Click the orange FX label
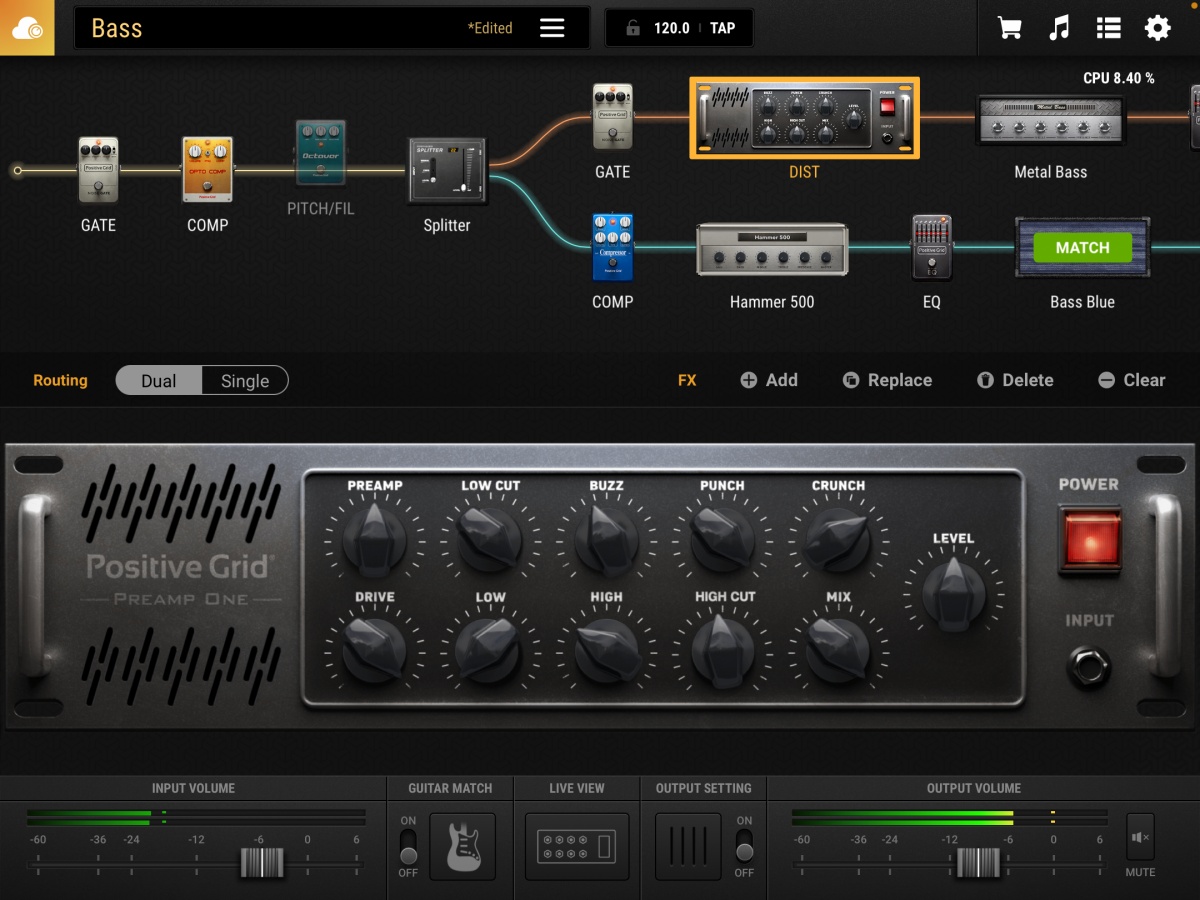This screenshot has height=900, width=1200. [687, 380]
